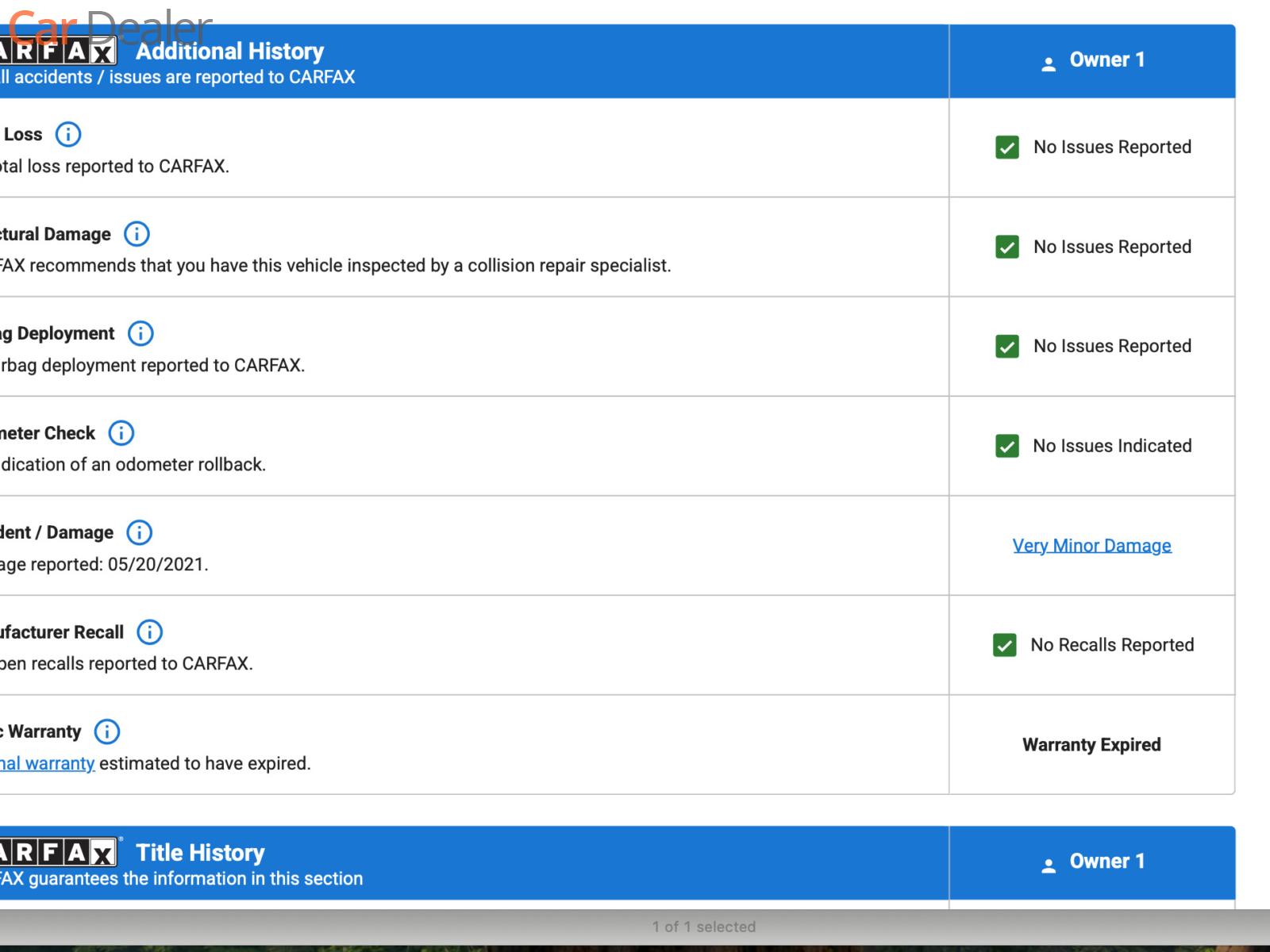Click the Basic Warranty info icon
The height and width of the screenshot is (952, 1270).
click(x=107, y=731)
